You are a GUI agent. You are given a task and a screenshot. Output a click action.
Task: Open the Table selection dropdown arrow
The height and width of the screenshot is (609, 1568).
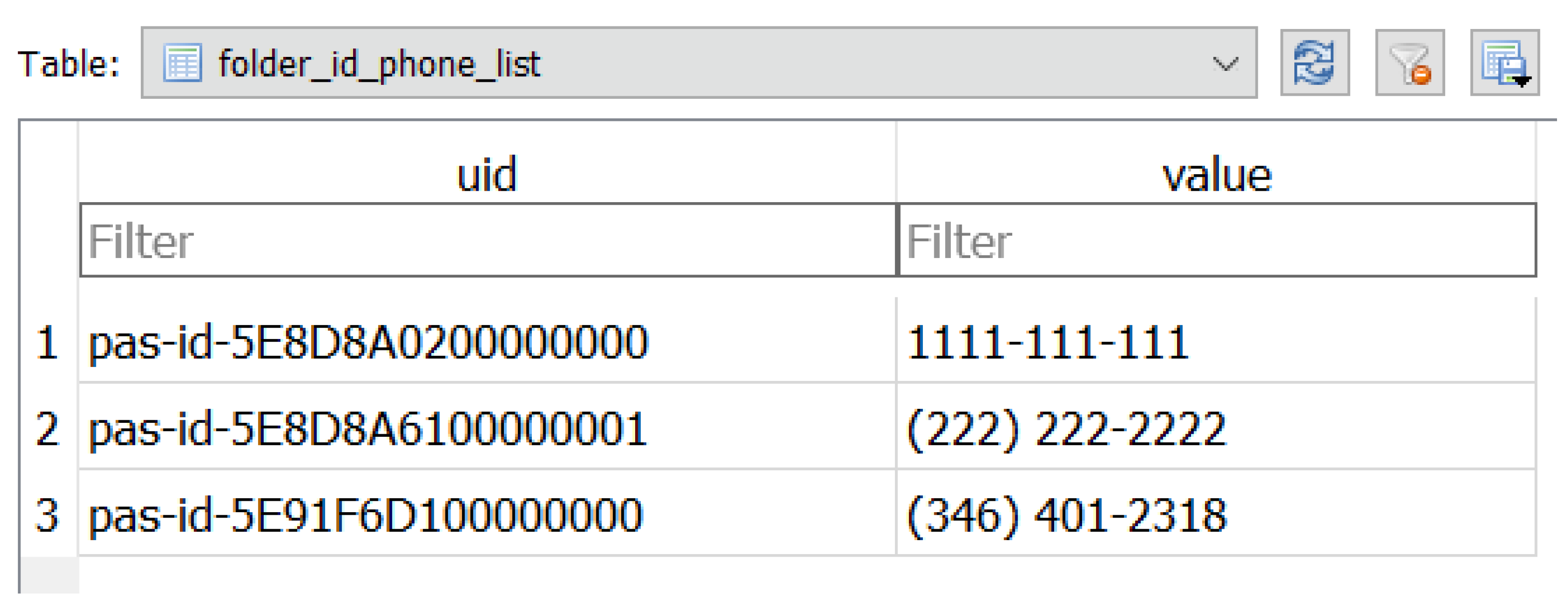[x=1225, y=63]
